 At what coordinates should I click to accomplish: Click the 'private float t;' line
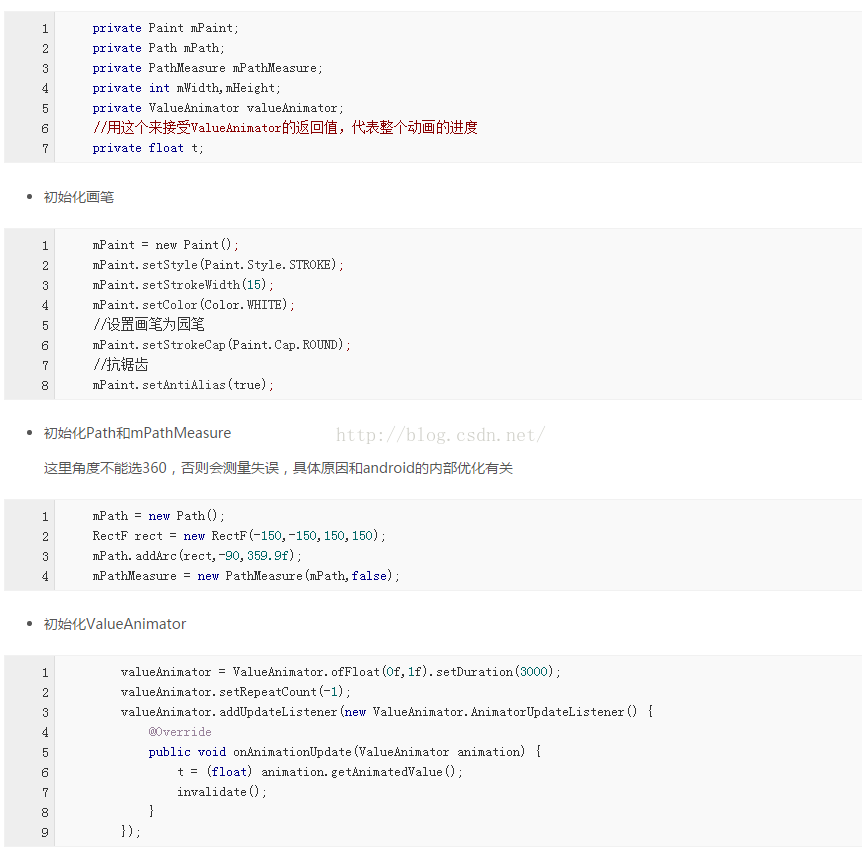pyautogui.click(x=148, y=148)
